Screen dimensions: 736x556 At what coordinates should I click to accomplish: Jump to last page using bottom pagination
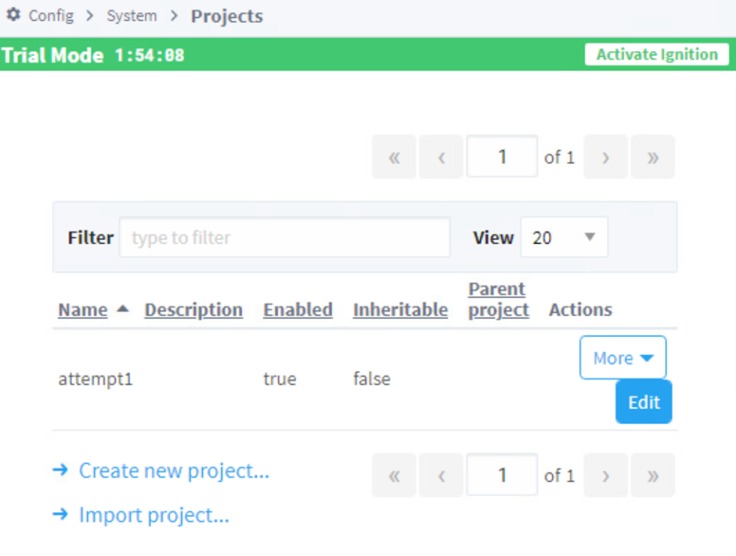pos(653,476)
